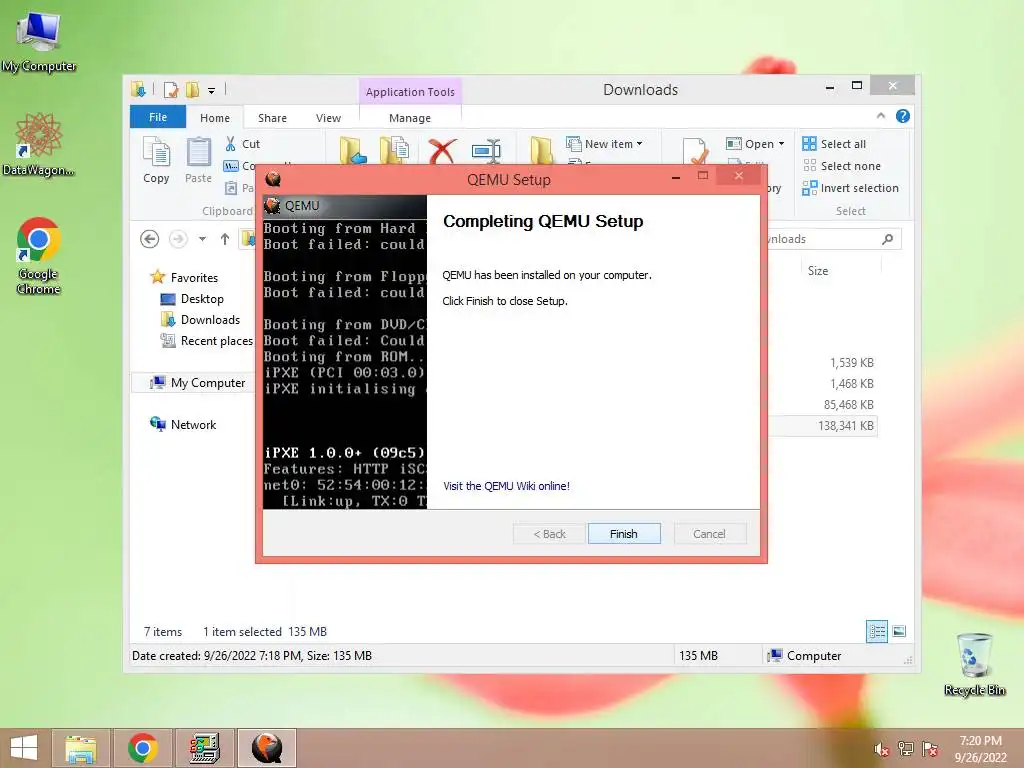Select Recent places in navigation pane
Viewport: 1024px width, 768px height.
click(206, 340)
